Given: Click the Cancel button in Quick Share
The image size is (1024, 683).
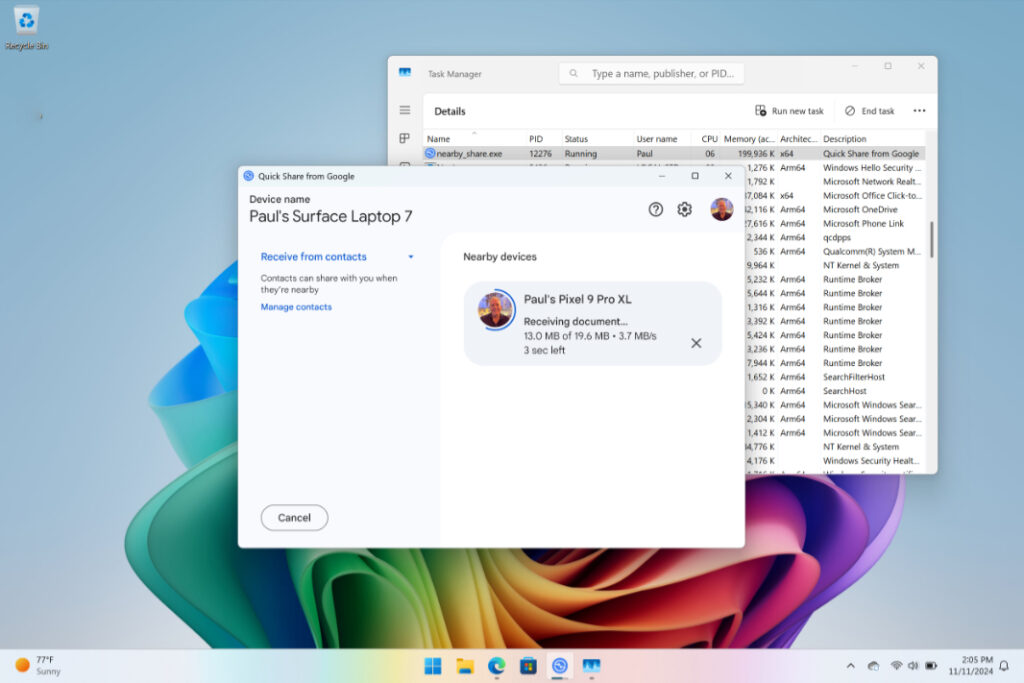Looking at the screenshot, I should coord(294,518).
